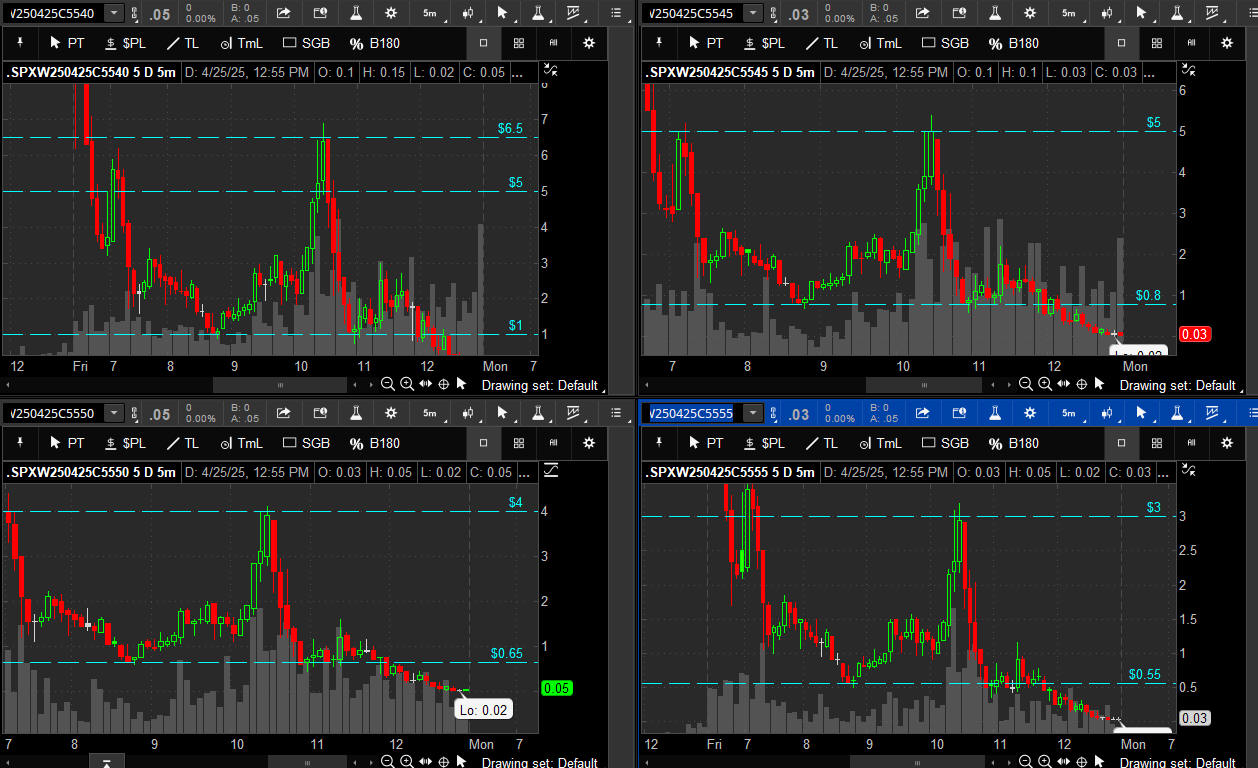Toggle single-chart view in the C5555 toolbar
Viewport: 1258px width, 768px height.
click(1121, 443)
